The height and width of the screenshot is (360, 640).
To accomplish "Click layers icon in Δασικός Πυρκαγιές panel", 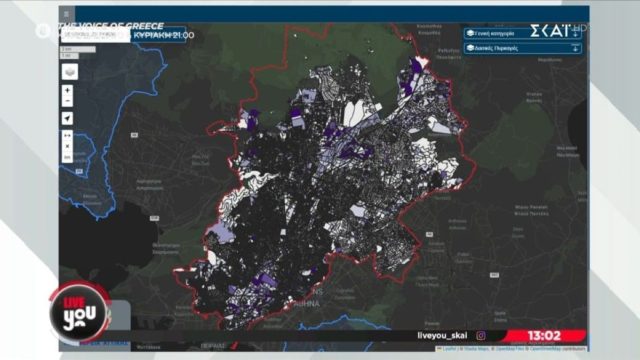I will [470, 48].
